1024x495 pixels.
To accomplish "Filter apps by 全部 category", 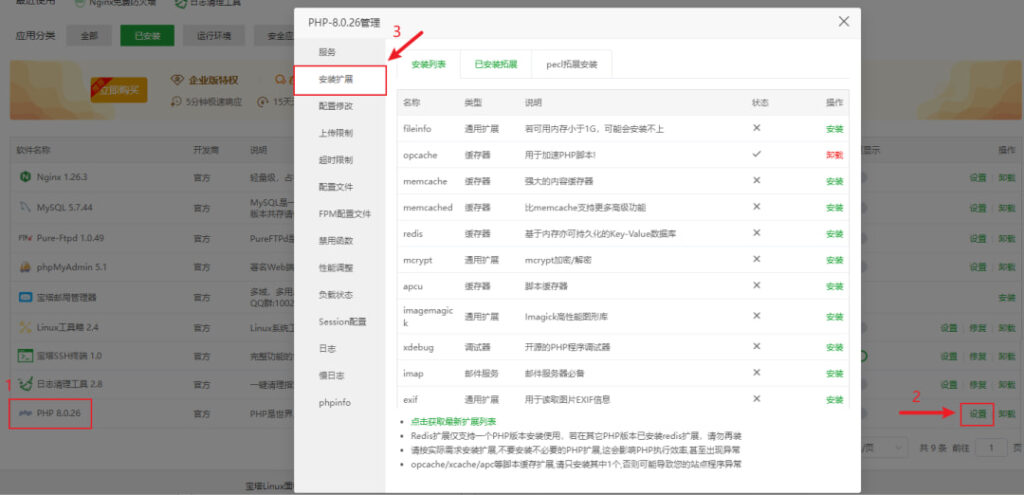I will pyautogui.click(x=89, y=36).
